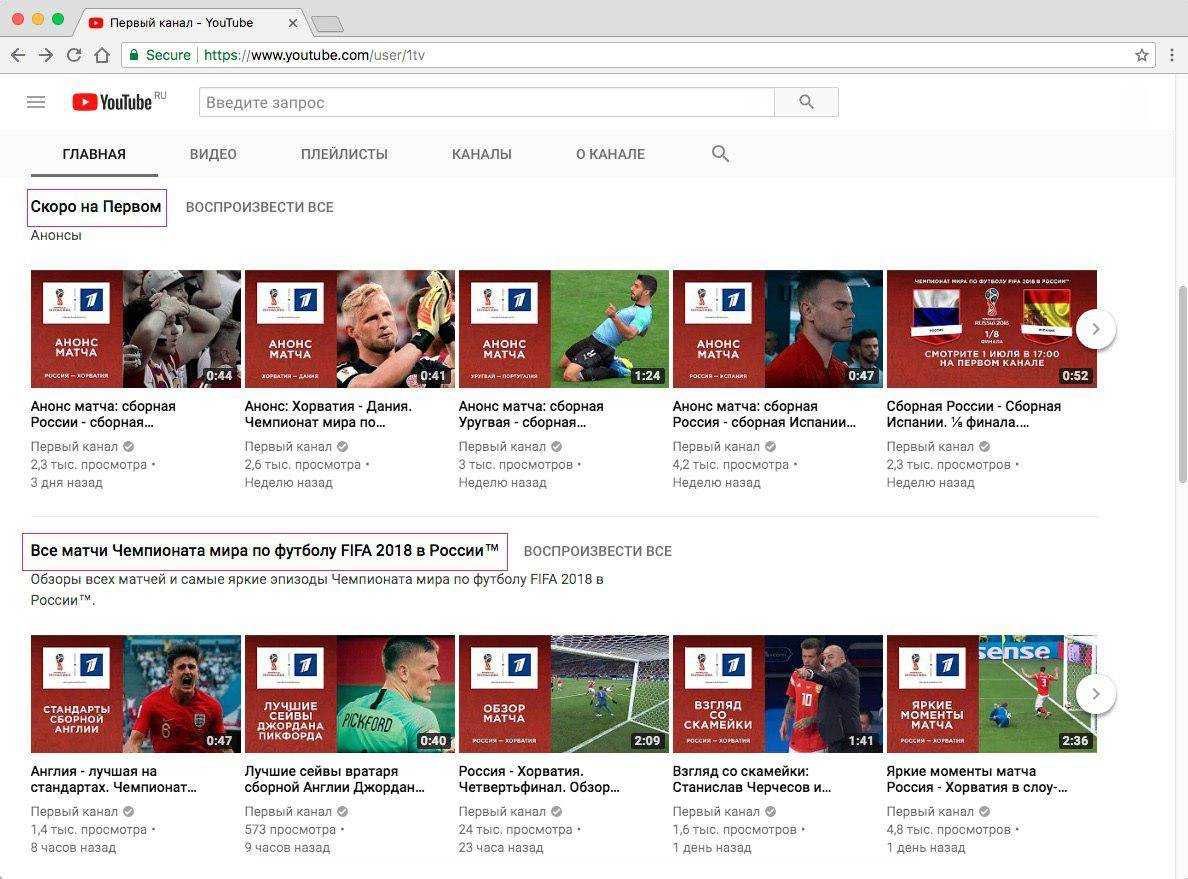Open the 1/8 финала 0:52 thumbnail
This screenshot has height=879, width=1188.
(x=992, y=329)
